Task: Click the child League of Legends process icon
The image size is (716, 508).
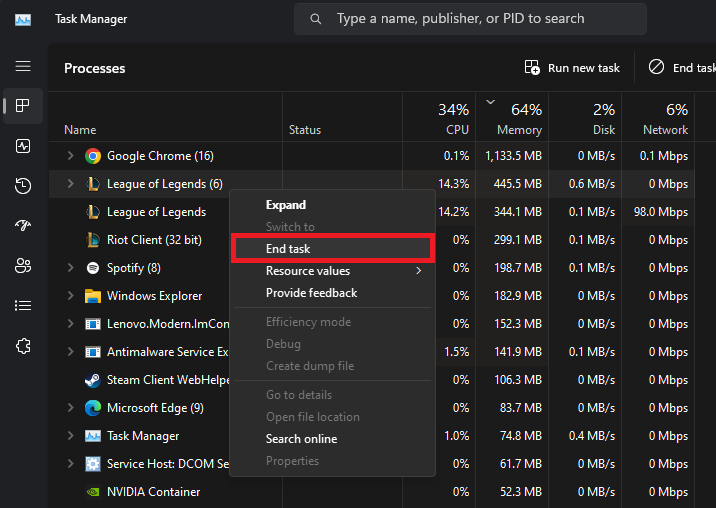Action: (x=93, y=212)
